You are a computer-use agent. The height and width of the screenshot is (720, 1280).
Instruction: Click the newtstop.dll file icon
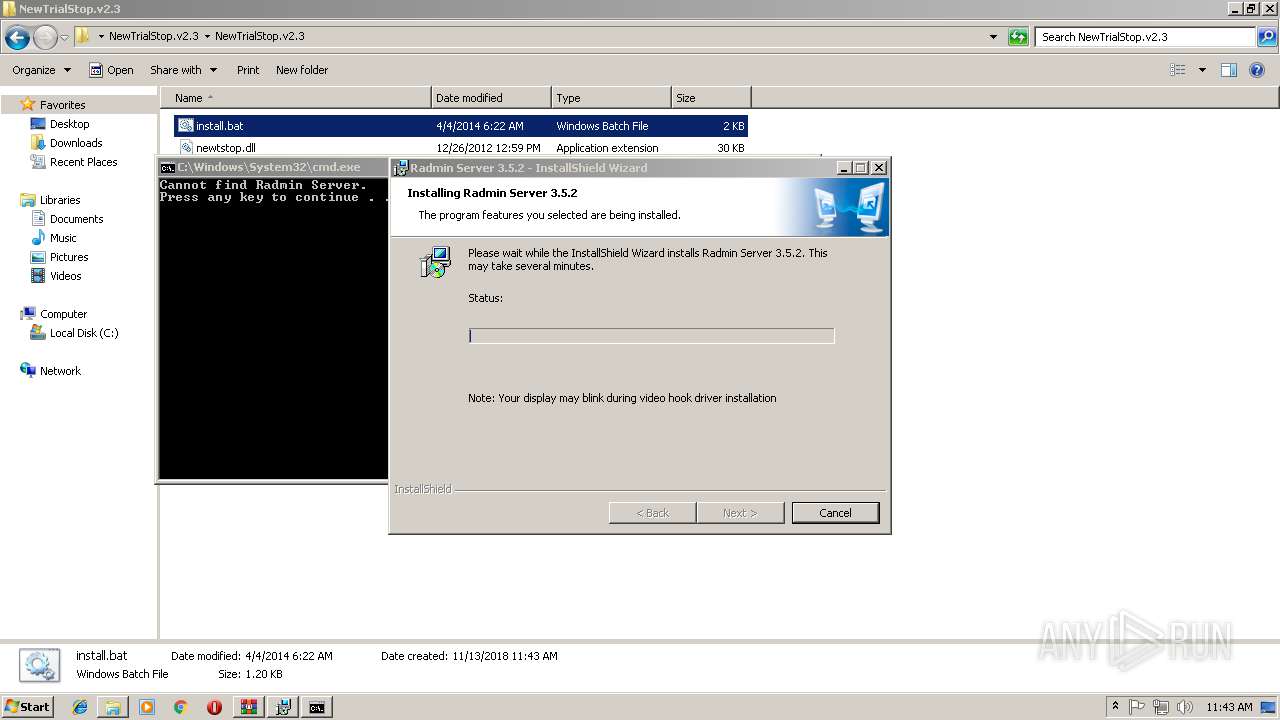186,148
